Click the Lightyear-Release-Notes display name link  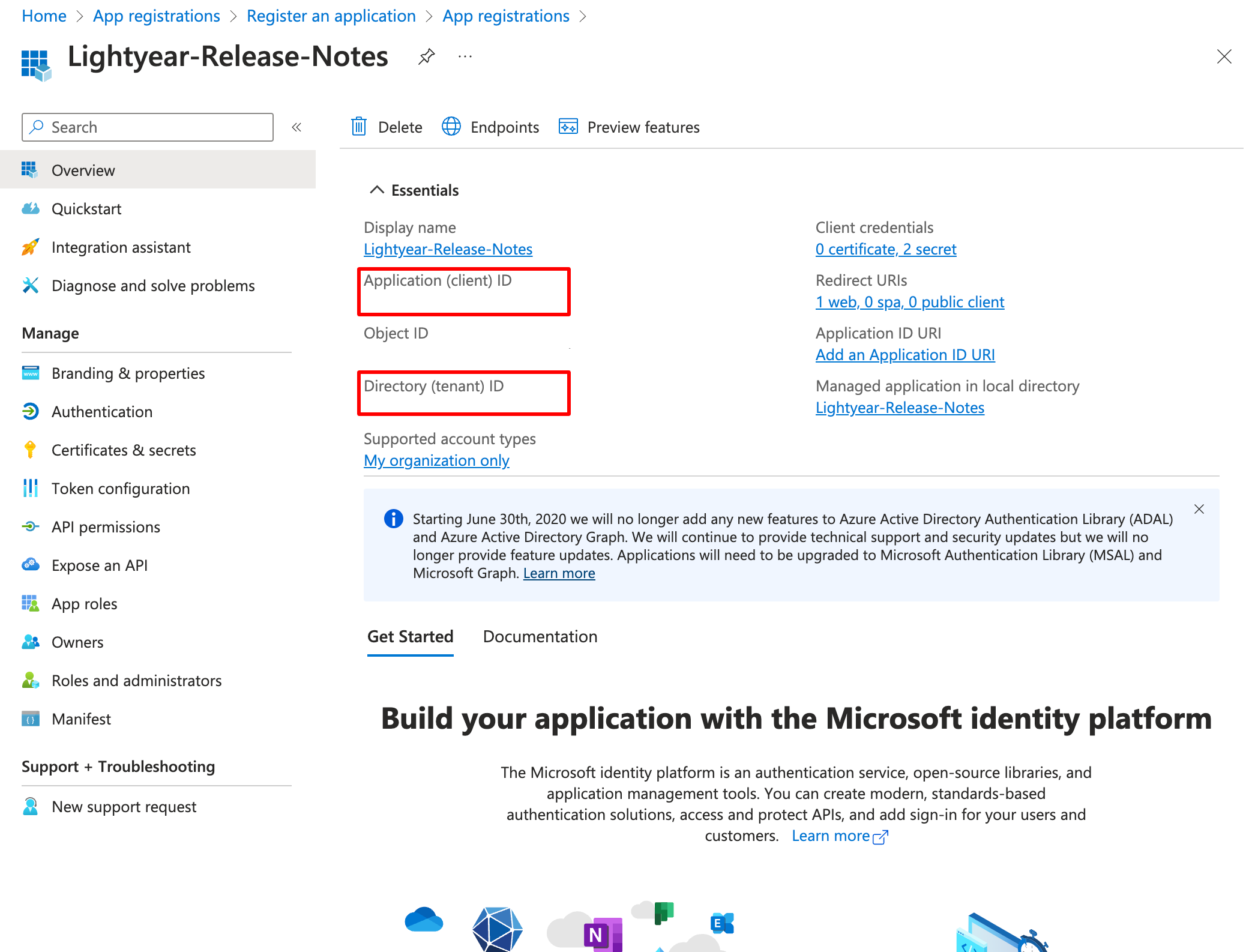point(448,249)
